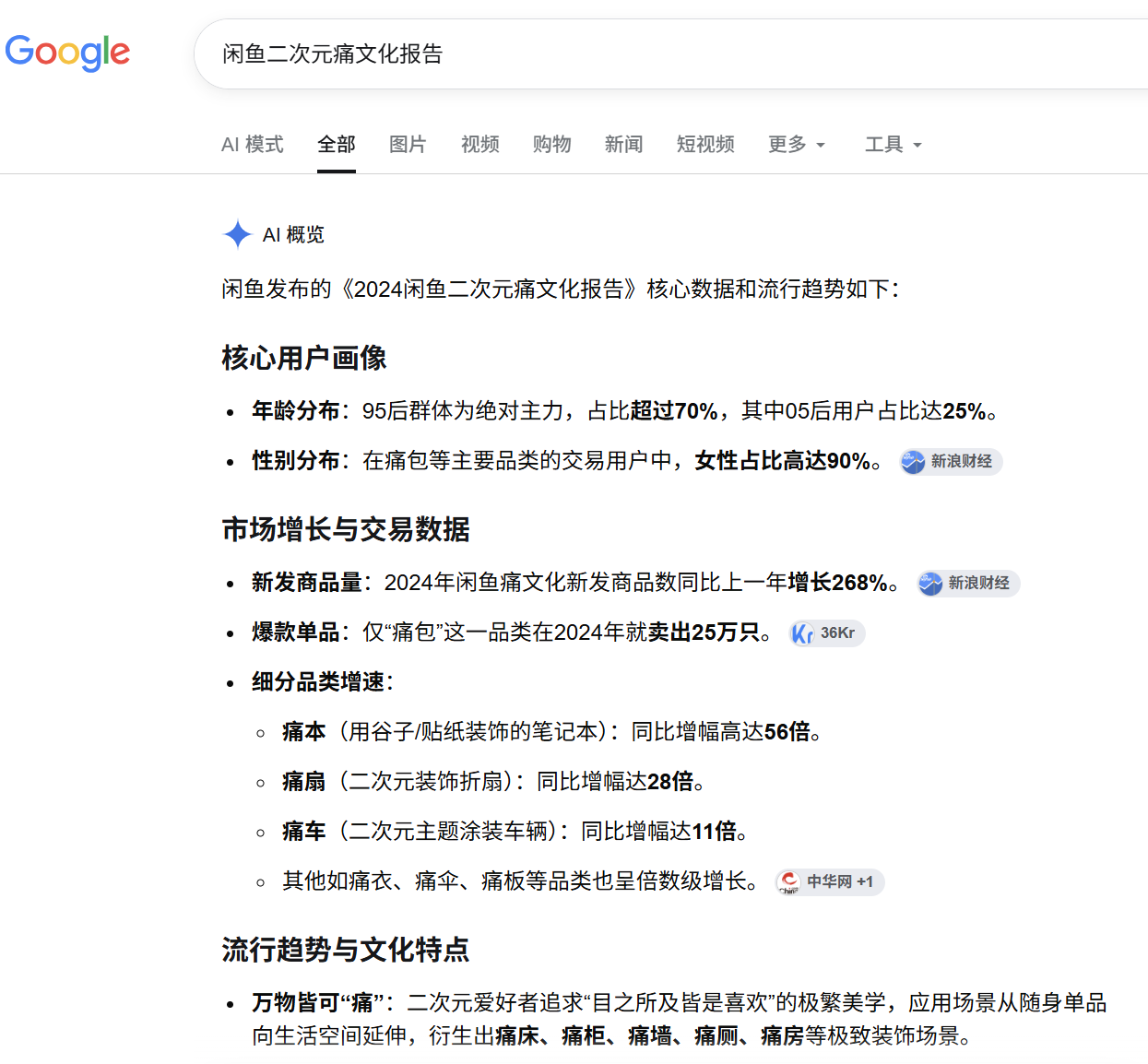Click the 流行趋势与文化特点 heading
The image size is (1148, 1064).
[346, 950]
